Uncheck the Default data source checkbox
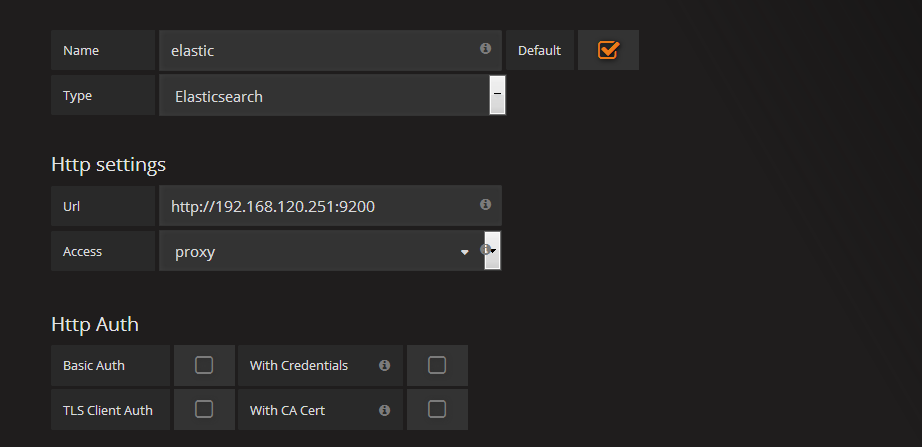The height and width of the screenshot is (447, 922). pos(608,50)
